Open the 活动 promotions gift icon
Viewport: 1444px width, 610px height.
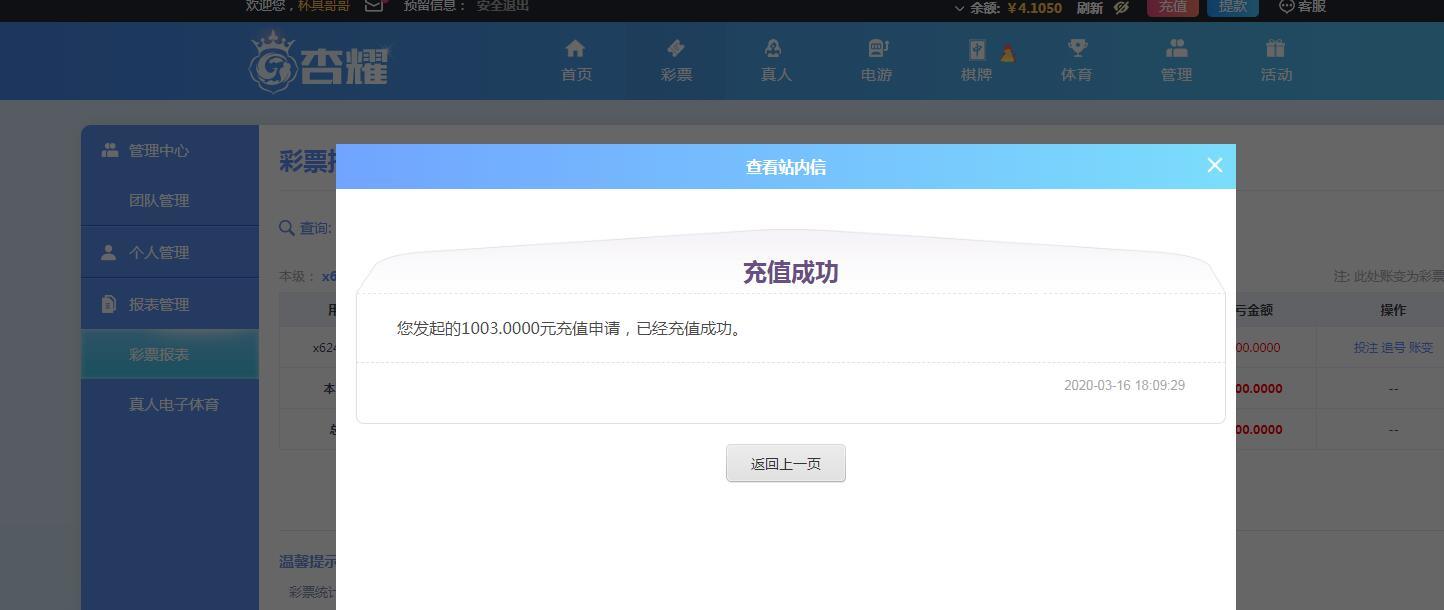click(1275, 49)
